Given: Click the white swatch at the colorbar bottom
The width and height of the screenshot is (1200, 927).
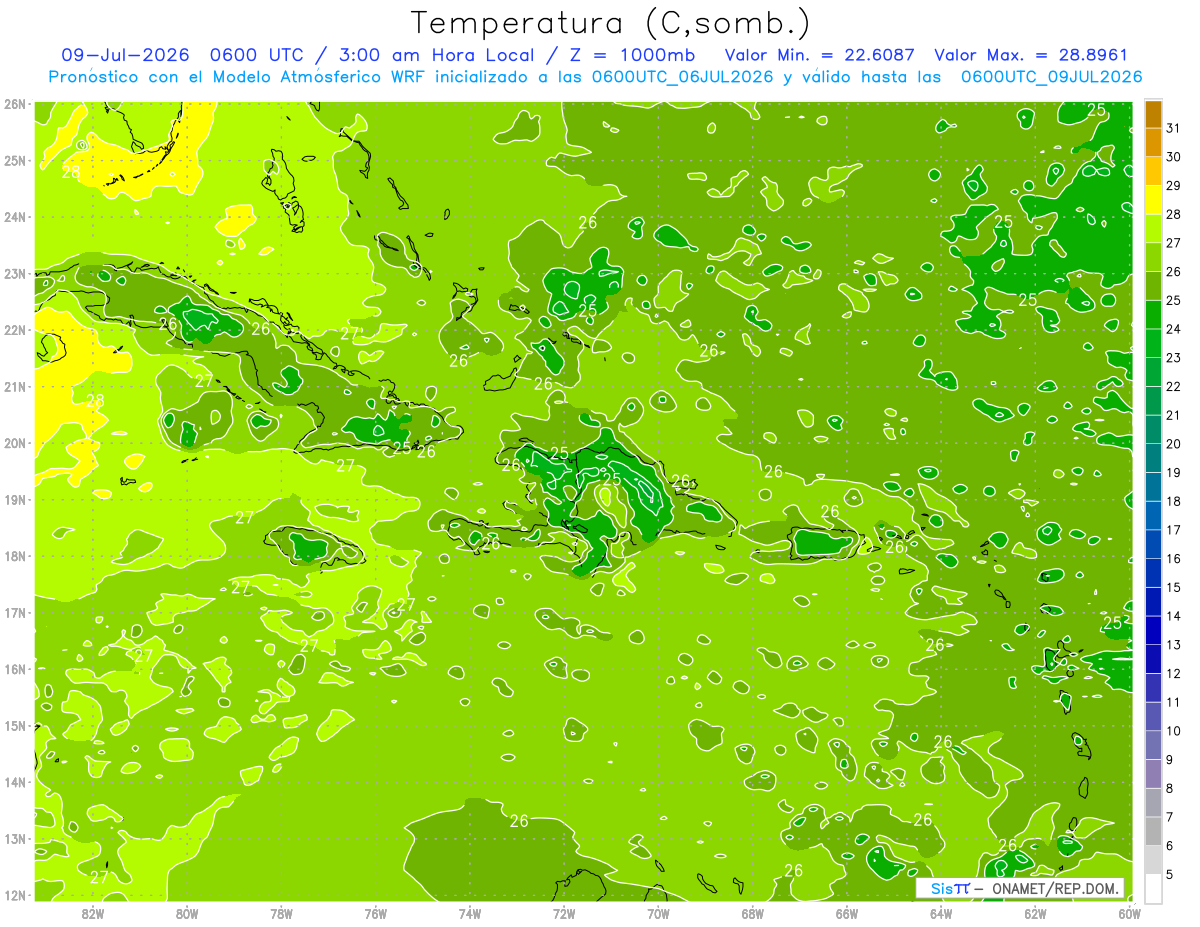Looking at the screenshot, I should click(x=1153, y=888).
